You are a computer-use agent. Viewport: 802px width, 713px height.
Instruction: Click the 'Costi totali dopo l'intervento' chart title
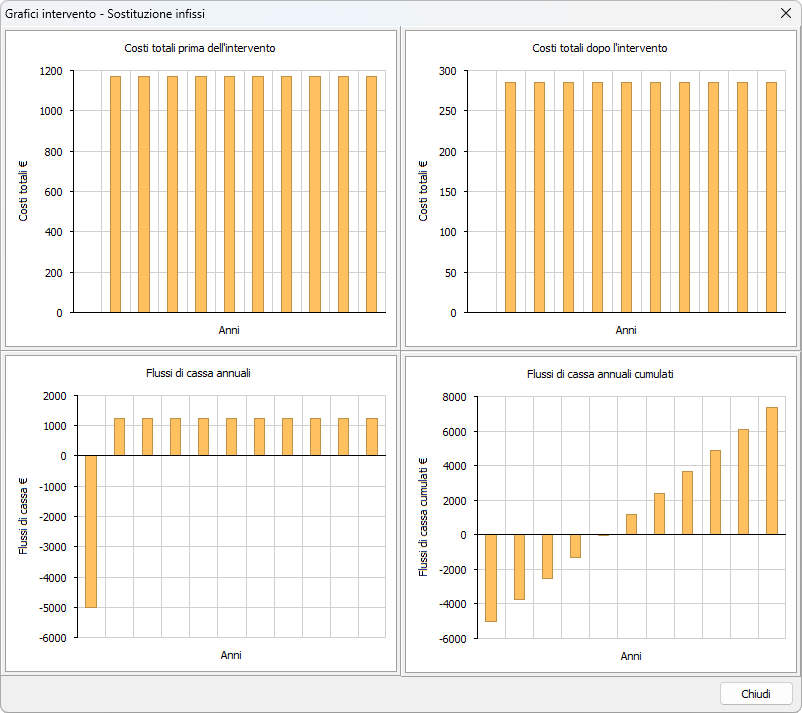click(600, 48)
